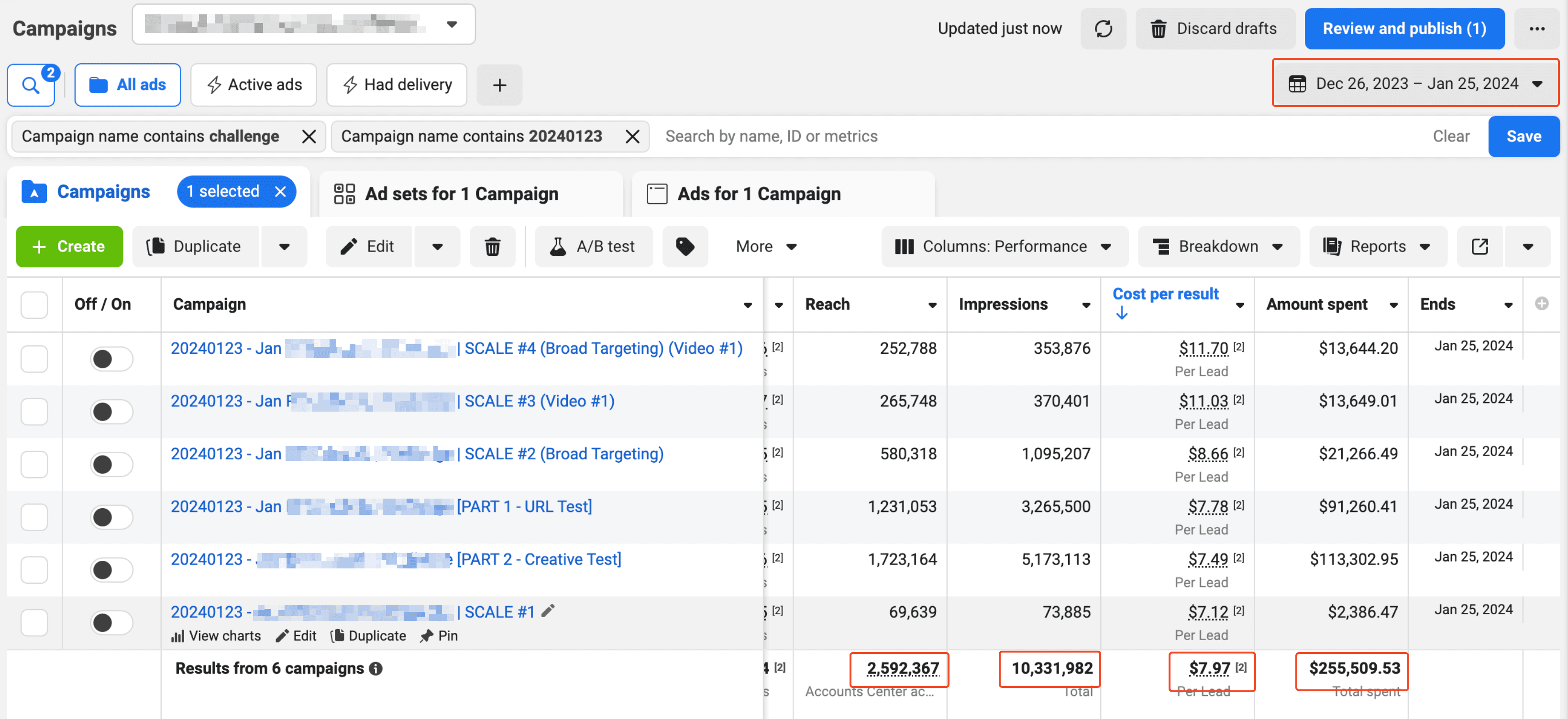Open Columns: Performance dropdown

[x=1005, y=246]
